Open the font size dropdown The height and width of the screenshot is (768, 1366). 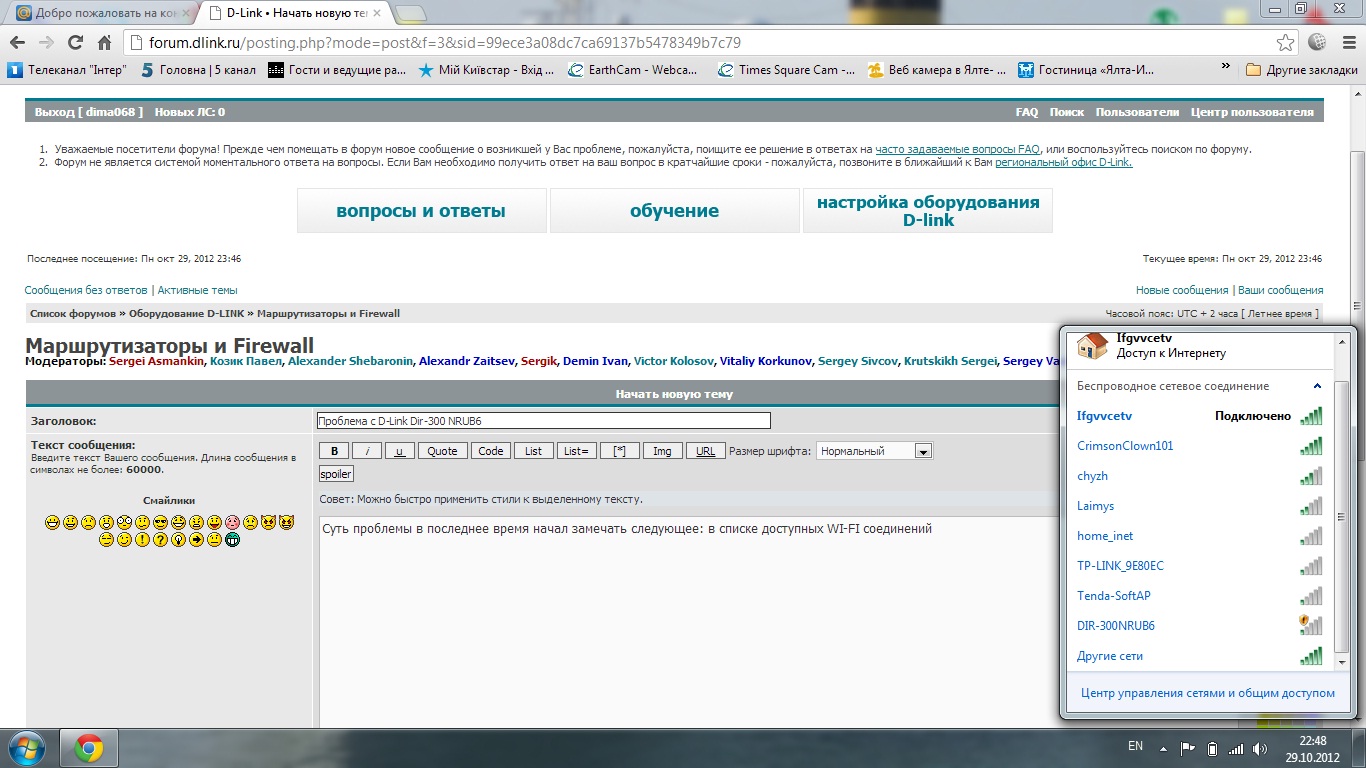tap(874, 451)
